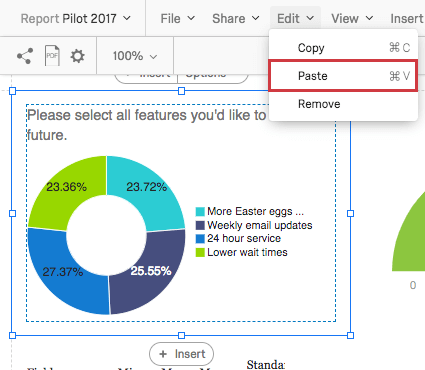
Task: Click the More Easter eggs legend swatch
Action: click(x=200, y=212)
